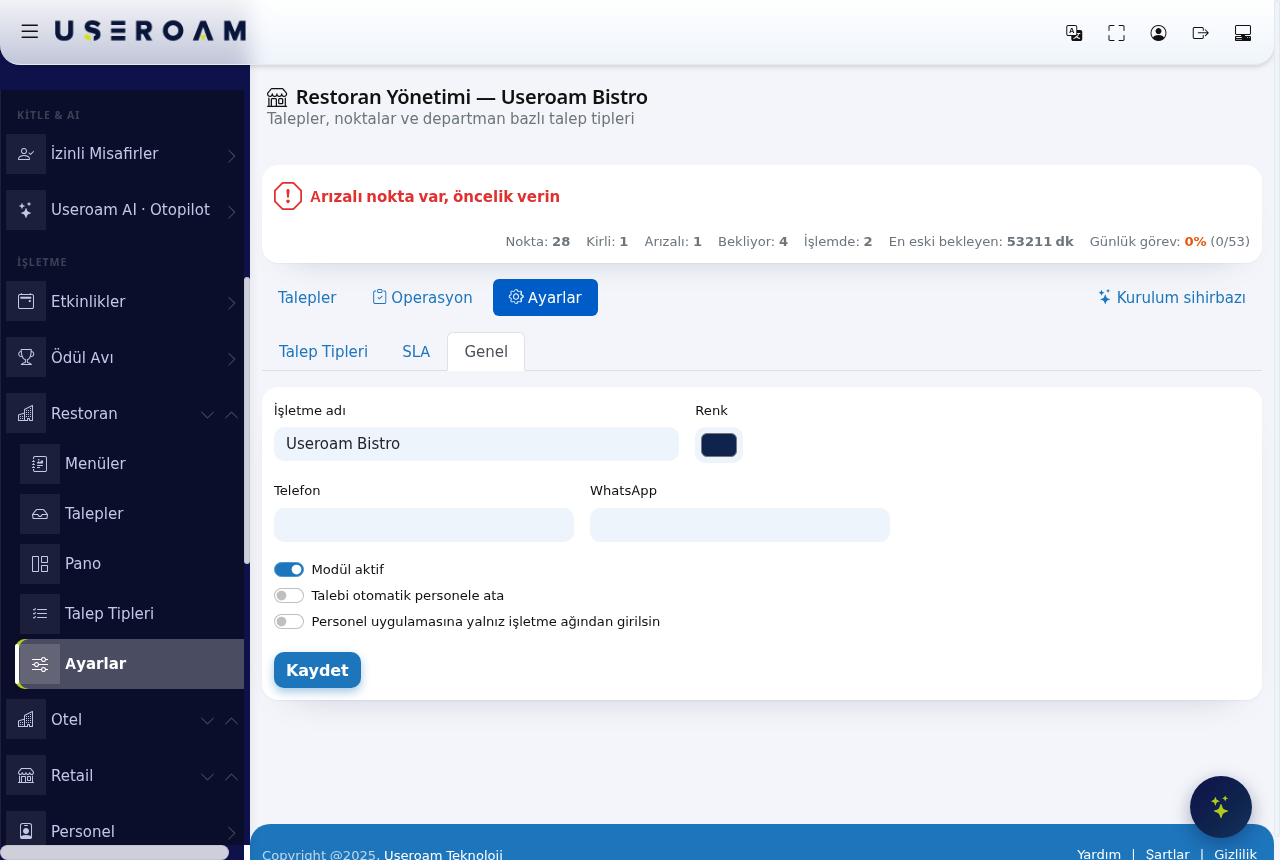Collapse the Retail section arrow
Viewport: 1280px width, 860px height.
[x=231, y=776]
